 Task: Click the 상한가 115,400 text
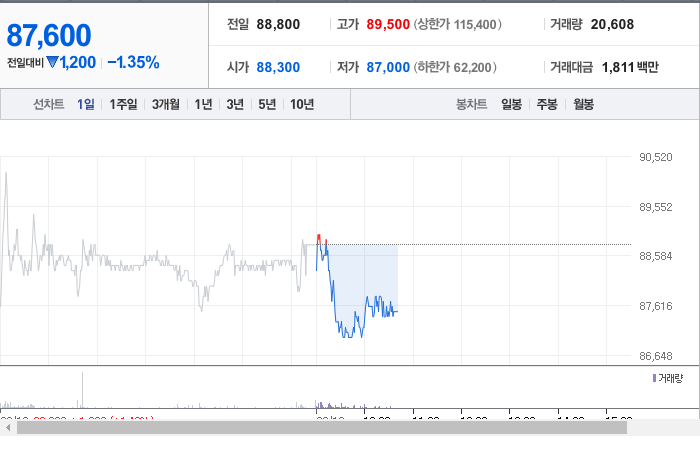(x=458, y=24)
